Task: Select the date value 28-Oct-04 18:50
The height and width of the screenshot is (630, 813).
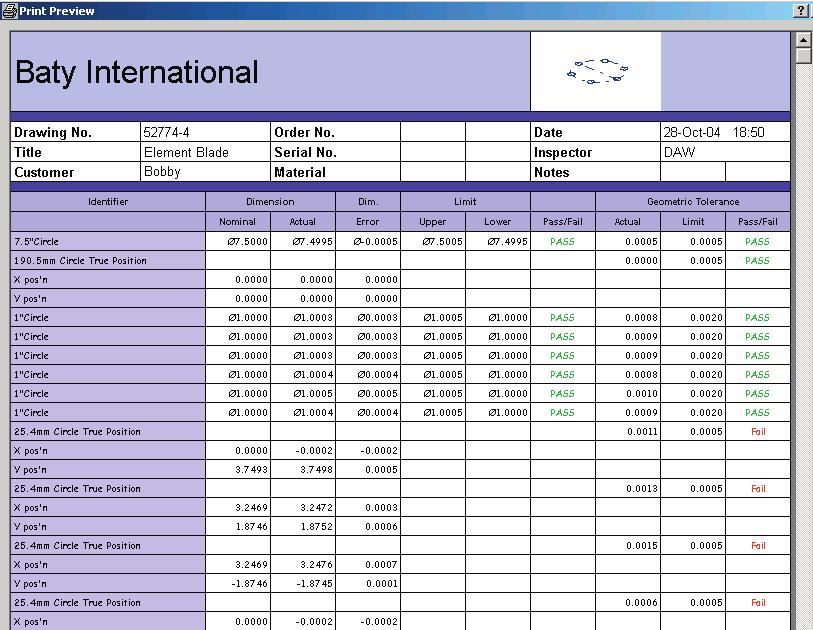Action: click(714, 132)
